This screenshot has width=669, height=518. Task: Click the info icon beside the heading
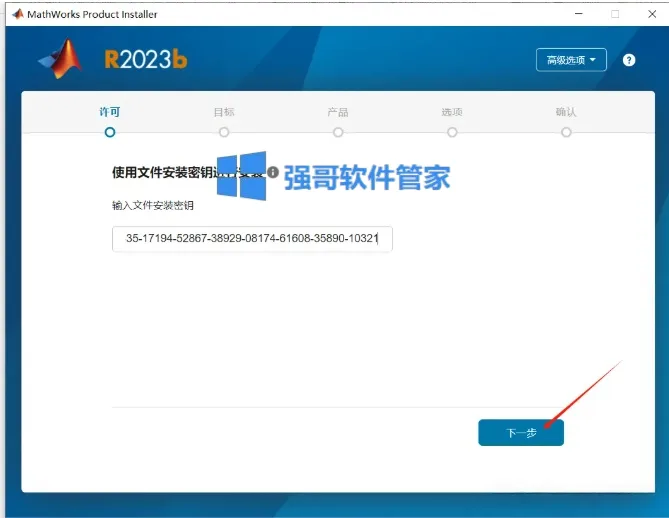click(273, 172)
